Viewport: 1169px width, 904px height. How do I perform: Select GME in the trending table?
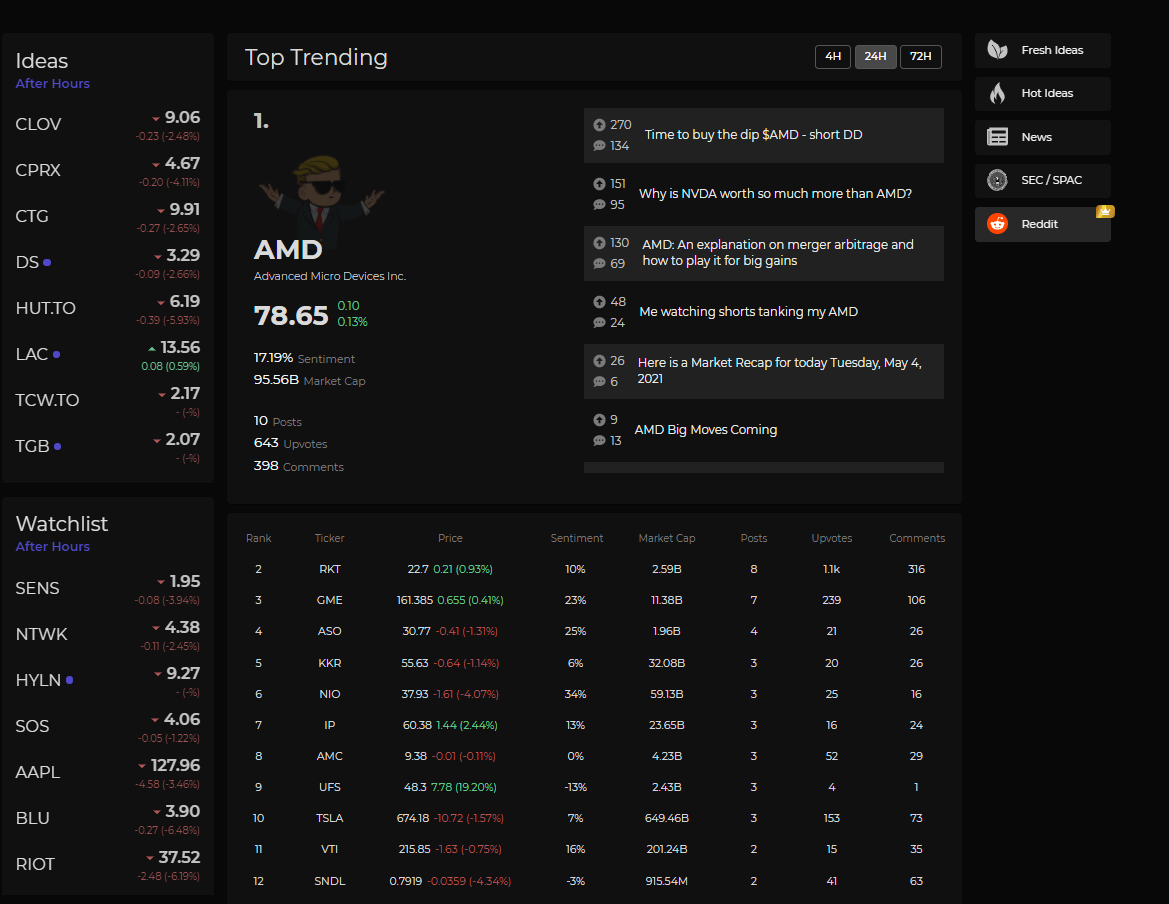[329, 600]
